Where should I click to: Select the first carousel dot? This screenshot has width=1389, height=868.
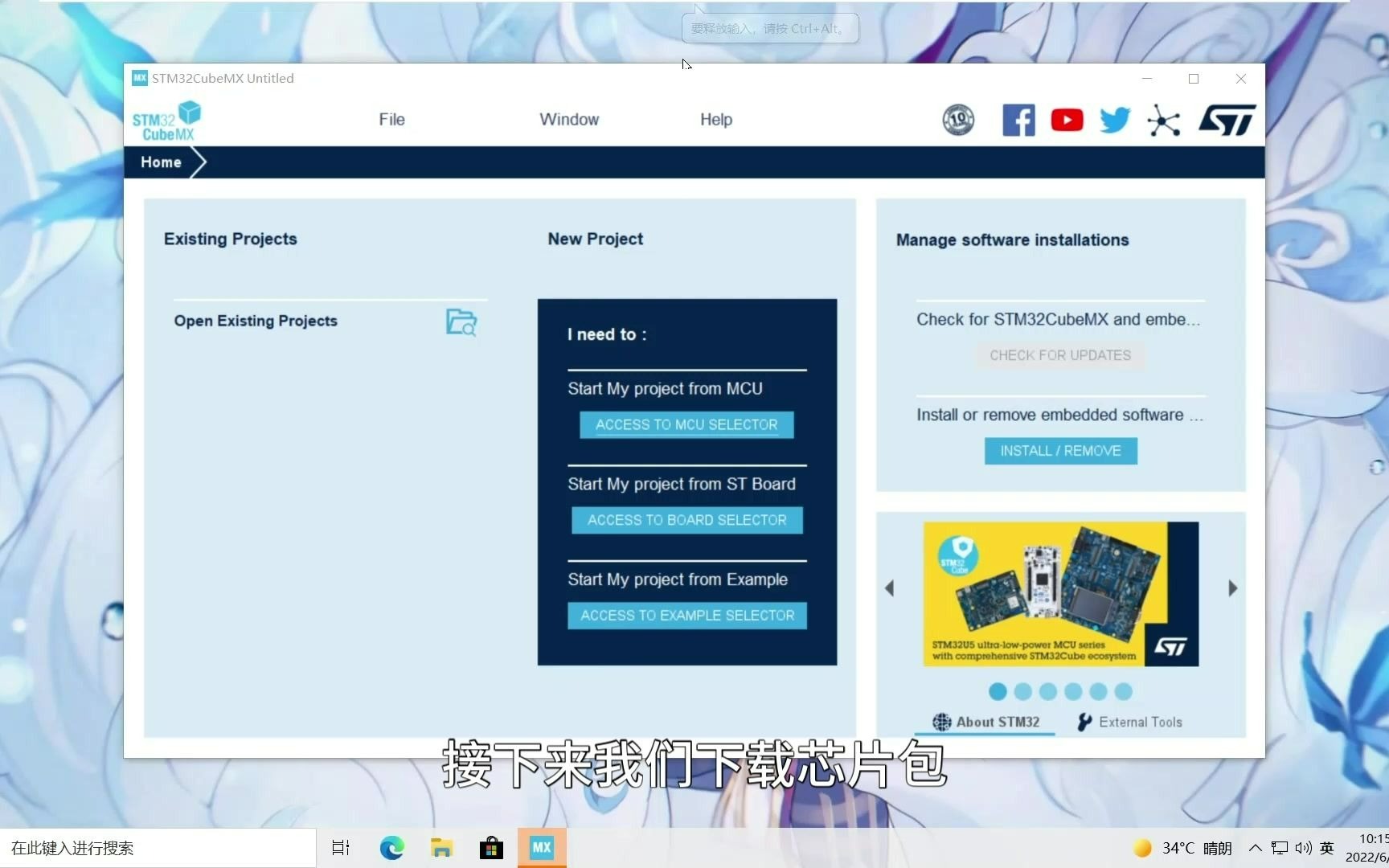click(x=998, y=691)
